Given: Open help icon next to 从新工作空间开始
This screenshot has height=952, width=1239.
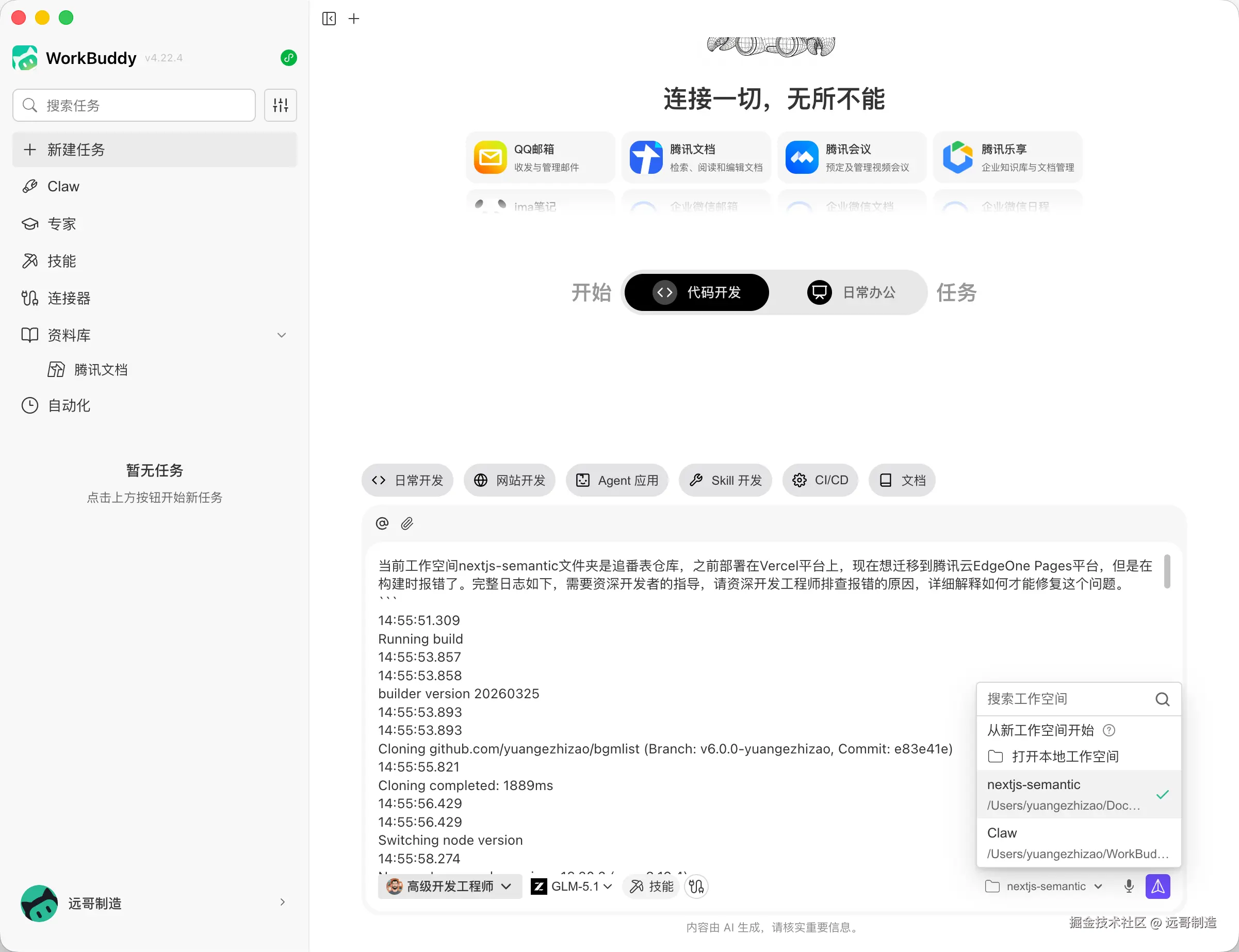Looking at the screenshot, I should [x=1109, y=730].
